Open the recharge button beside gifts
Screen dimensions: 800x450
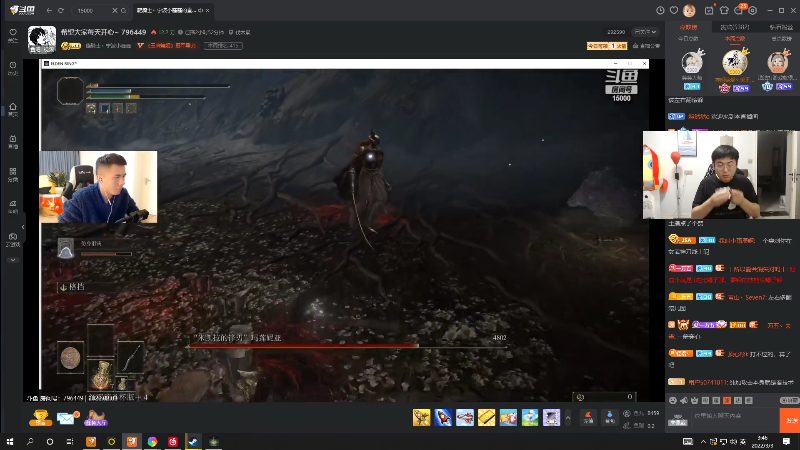[588, 417]
